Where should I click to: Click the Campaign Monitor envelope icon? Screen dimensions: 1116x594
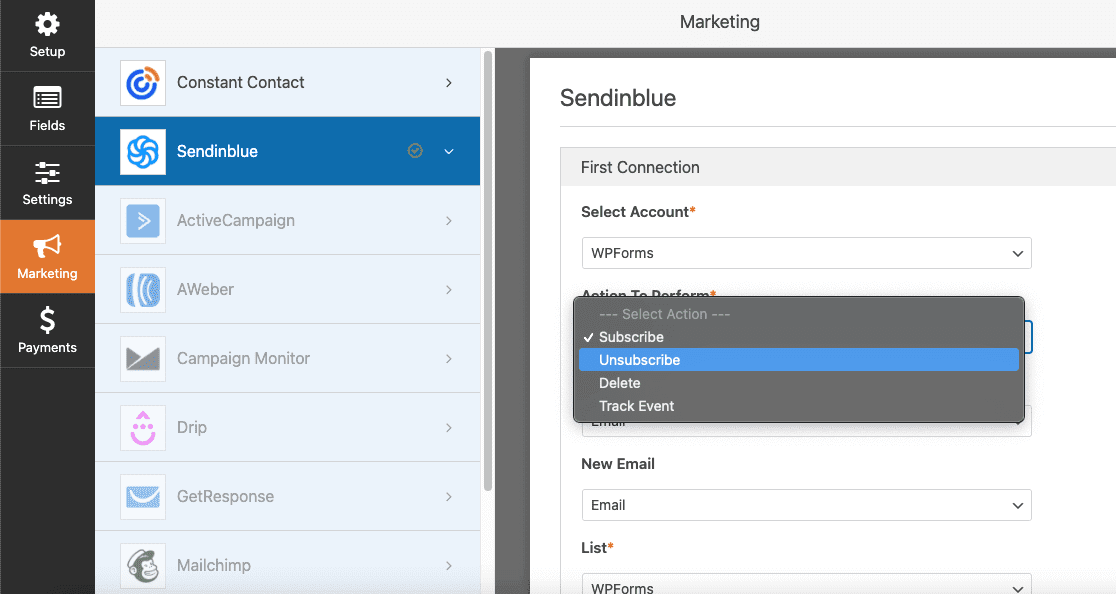(142, 359)
